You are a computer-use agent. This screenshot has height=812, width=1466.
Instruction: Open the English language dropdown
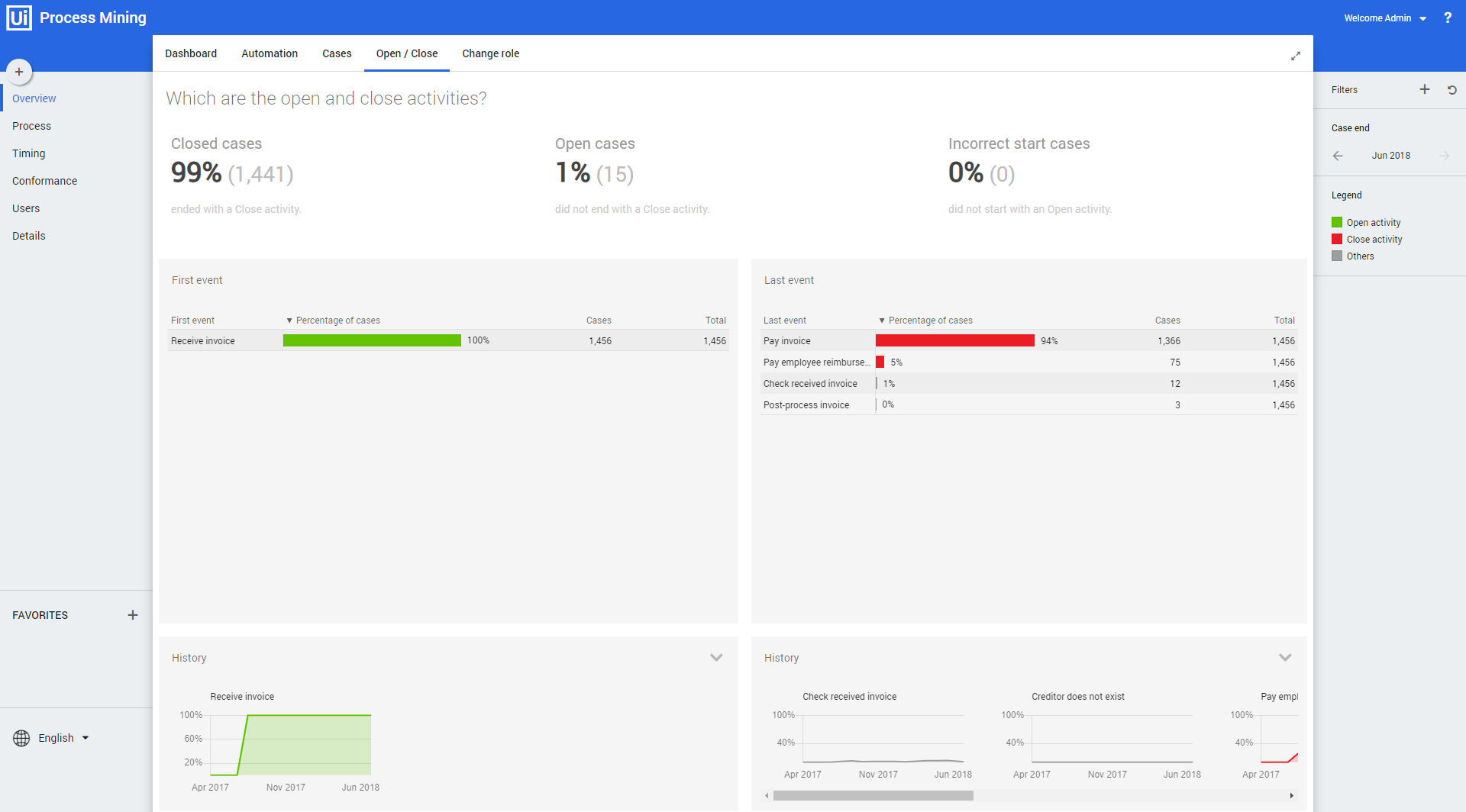click(x=64, y=738)
